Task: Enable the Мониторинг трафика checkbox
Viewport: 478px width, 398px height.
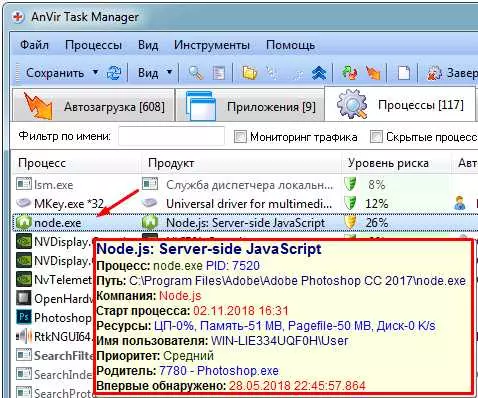Action: (240, 136)
